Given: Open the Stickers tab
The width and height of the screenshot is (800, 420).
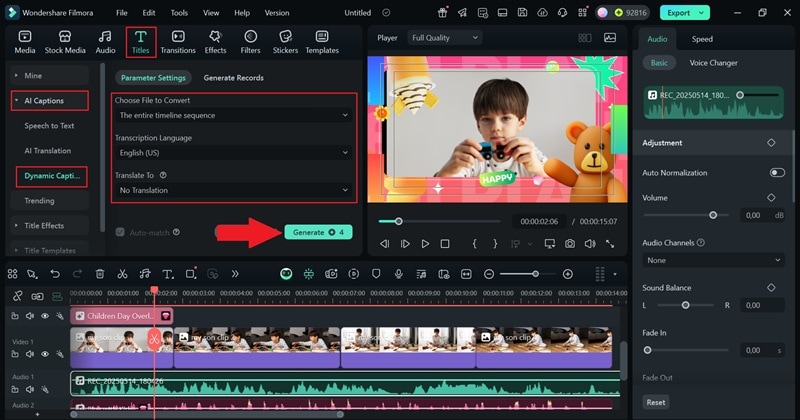Looking at the screenshot, I should pyautogui.click(x=285, y=42).
